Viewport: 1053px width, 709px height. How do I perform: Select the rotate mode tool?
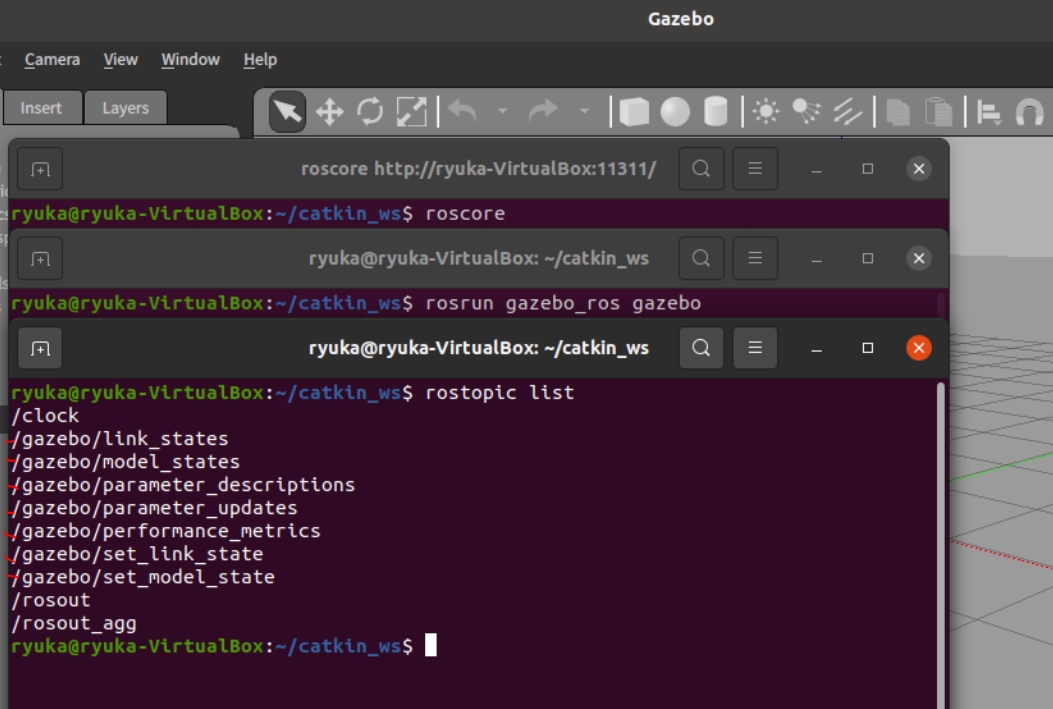(370, 111)
